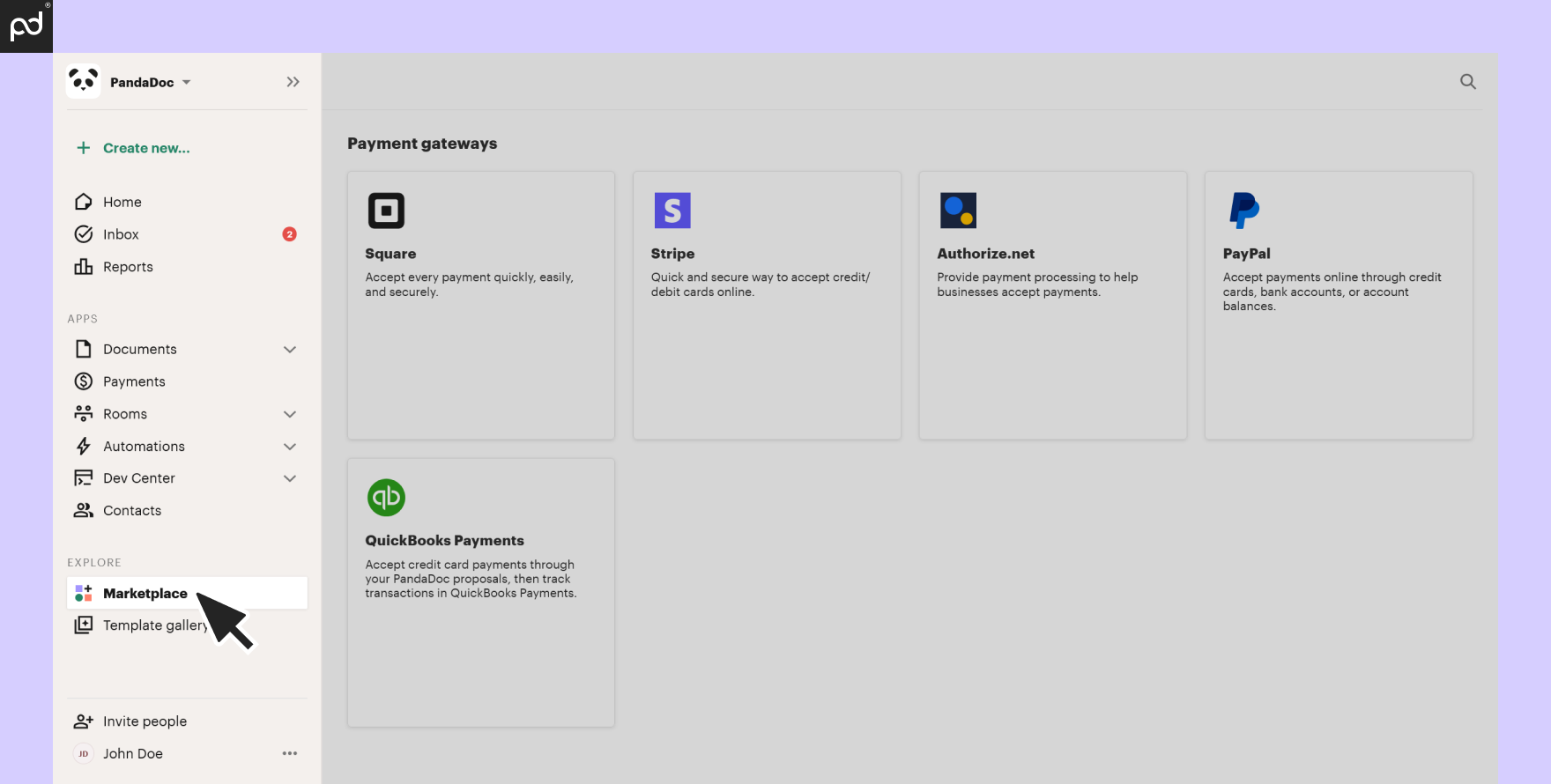
Task: Click the Stripe logo icon
Action: pos(672,211)
